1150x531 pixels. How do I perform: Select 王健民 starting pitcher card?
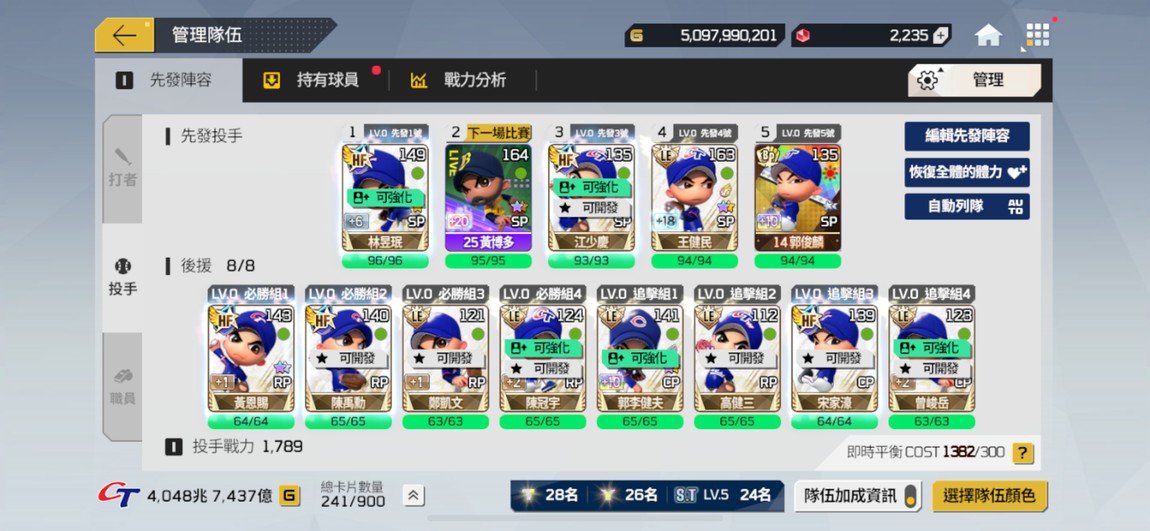[x=695, y=197]
